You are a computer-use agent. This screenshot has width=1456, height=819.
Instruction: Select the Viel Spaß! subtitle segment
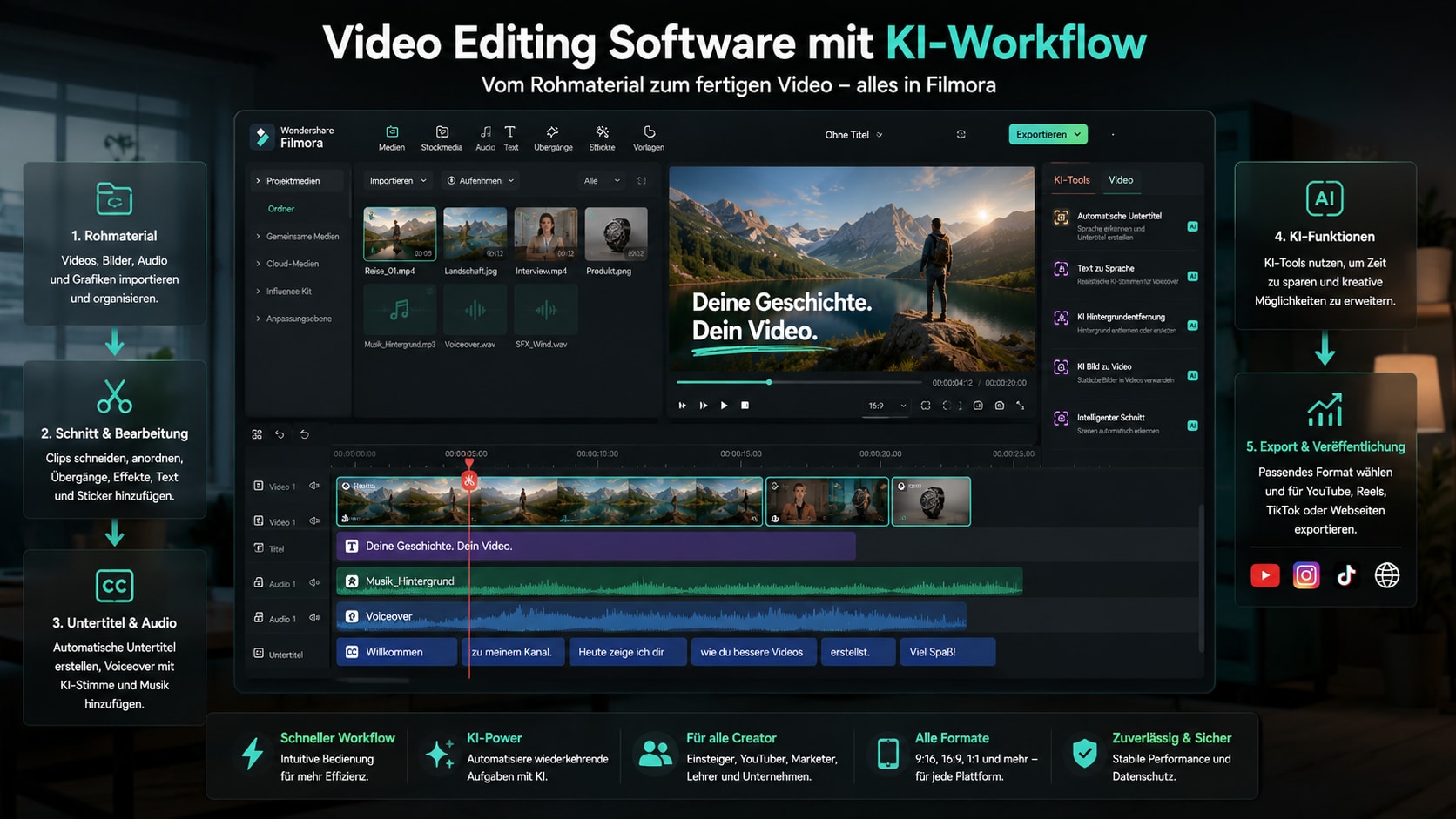(x=947, y=652)
